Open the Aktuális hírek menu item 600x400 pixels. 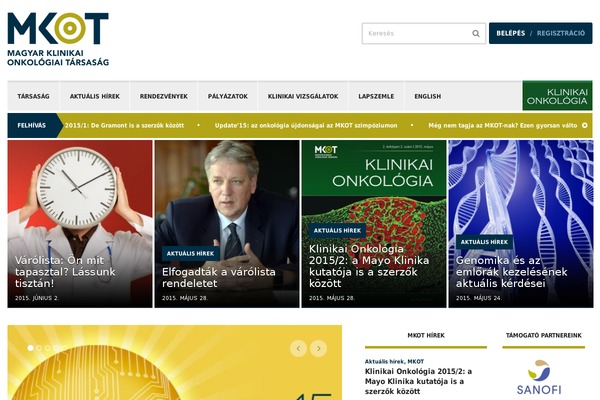click(95, 96)
